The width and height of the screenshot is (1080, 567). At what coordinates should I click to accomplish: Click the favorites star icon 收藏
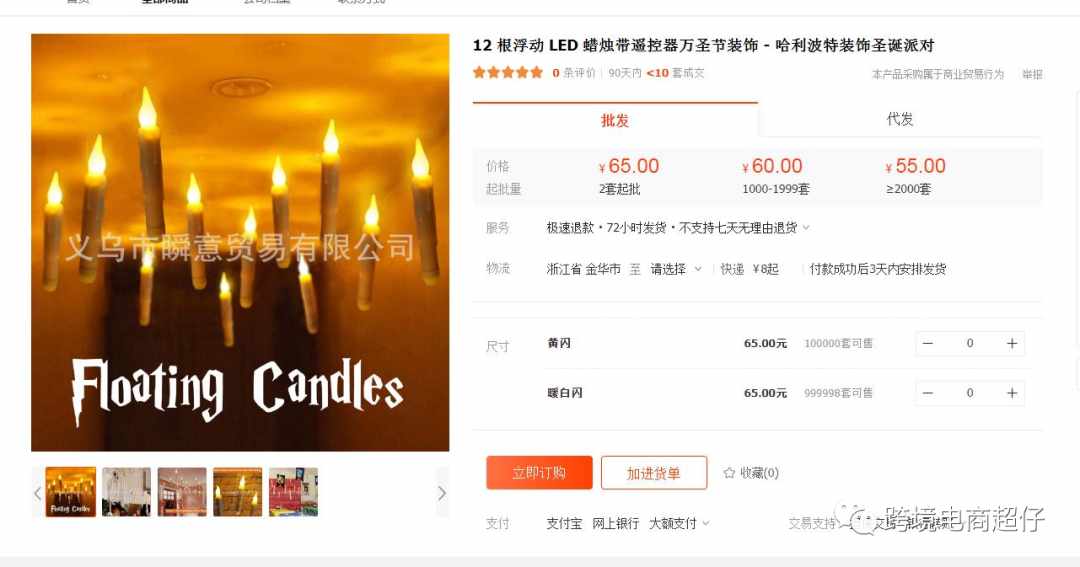click(729, 473)
